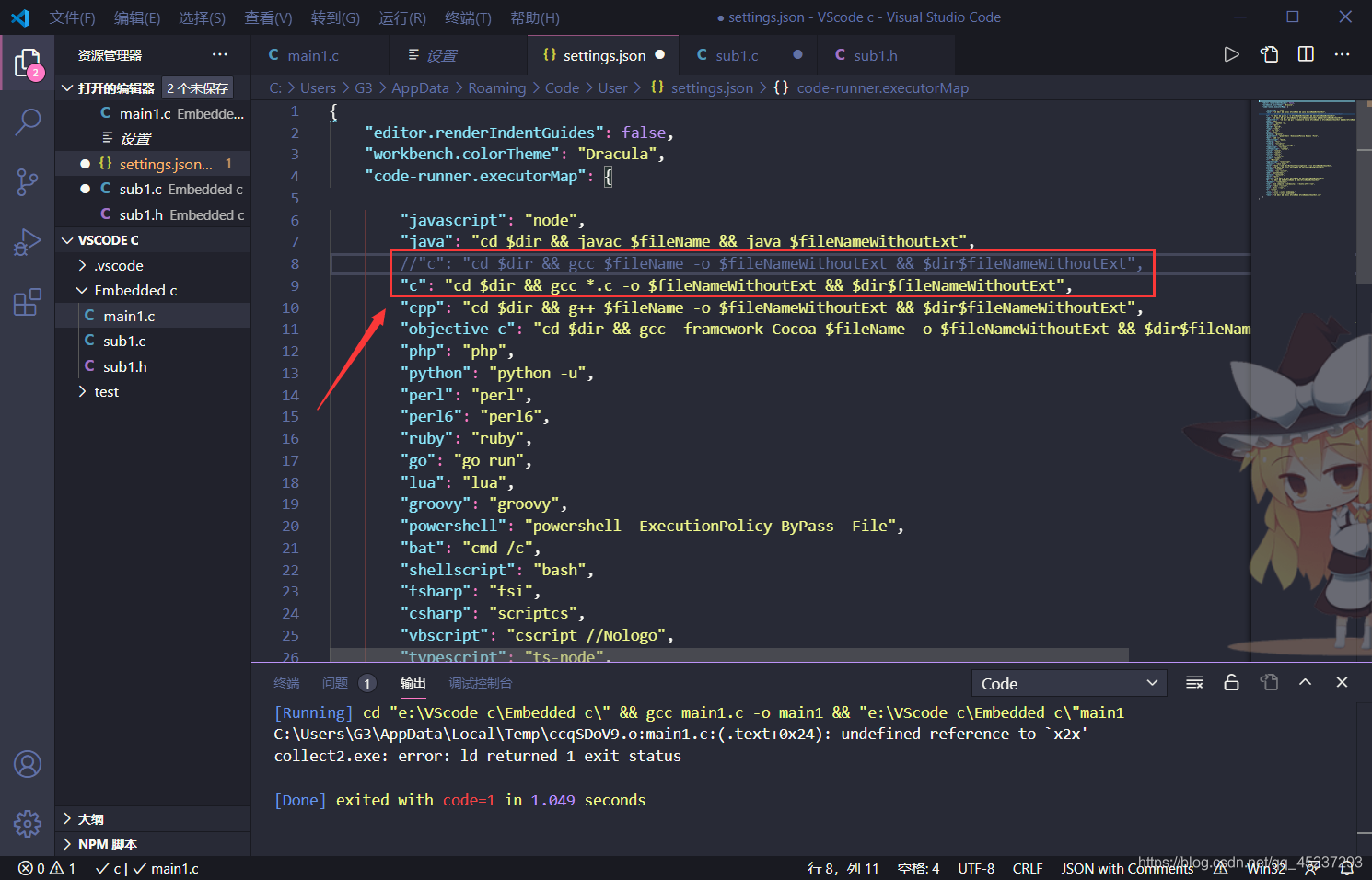Select settings.json in open editors

tap(152, 164)
